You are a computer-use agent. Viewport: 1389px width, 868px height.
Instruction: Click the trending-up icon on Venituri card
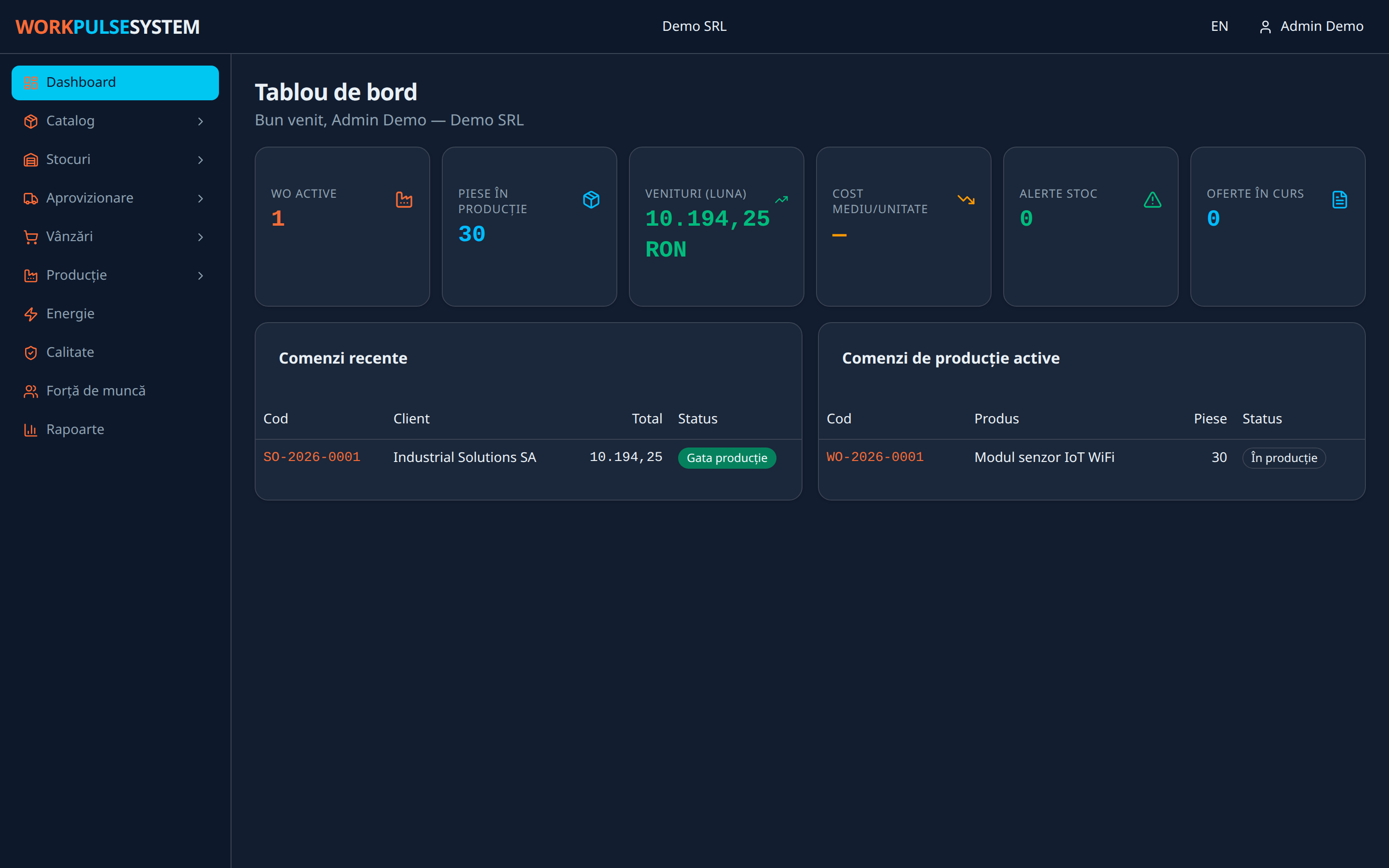coord(781,200)
